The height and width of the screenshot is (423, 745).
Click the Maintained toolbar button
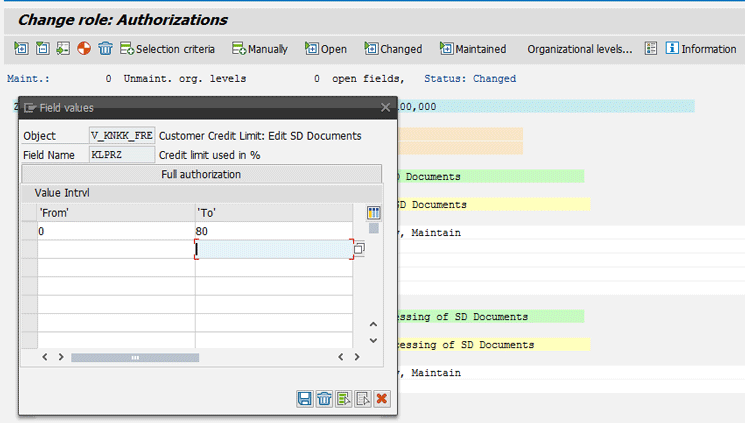(473, 49)
